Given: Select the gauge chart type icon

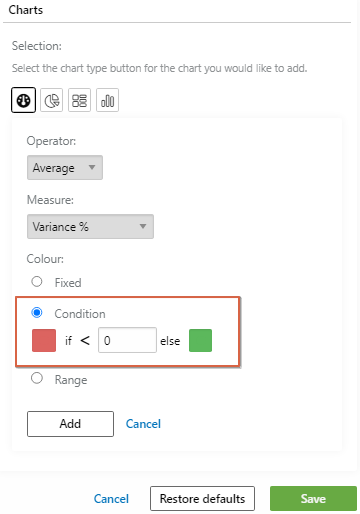Looking at the screenshot, I should (x=23, y=100).
